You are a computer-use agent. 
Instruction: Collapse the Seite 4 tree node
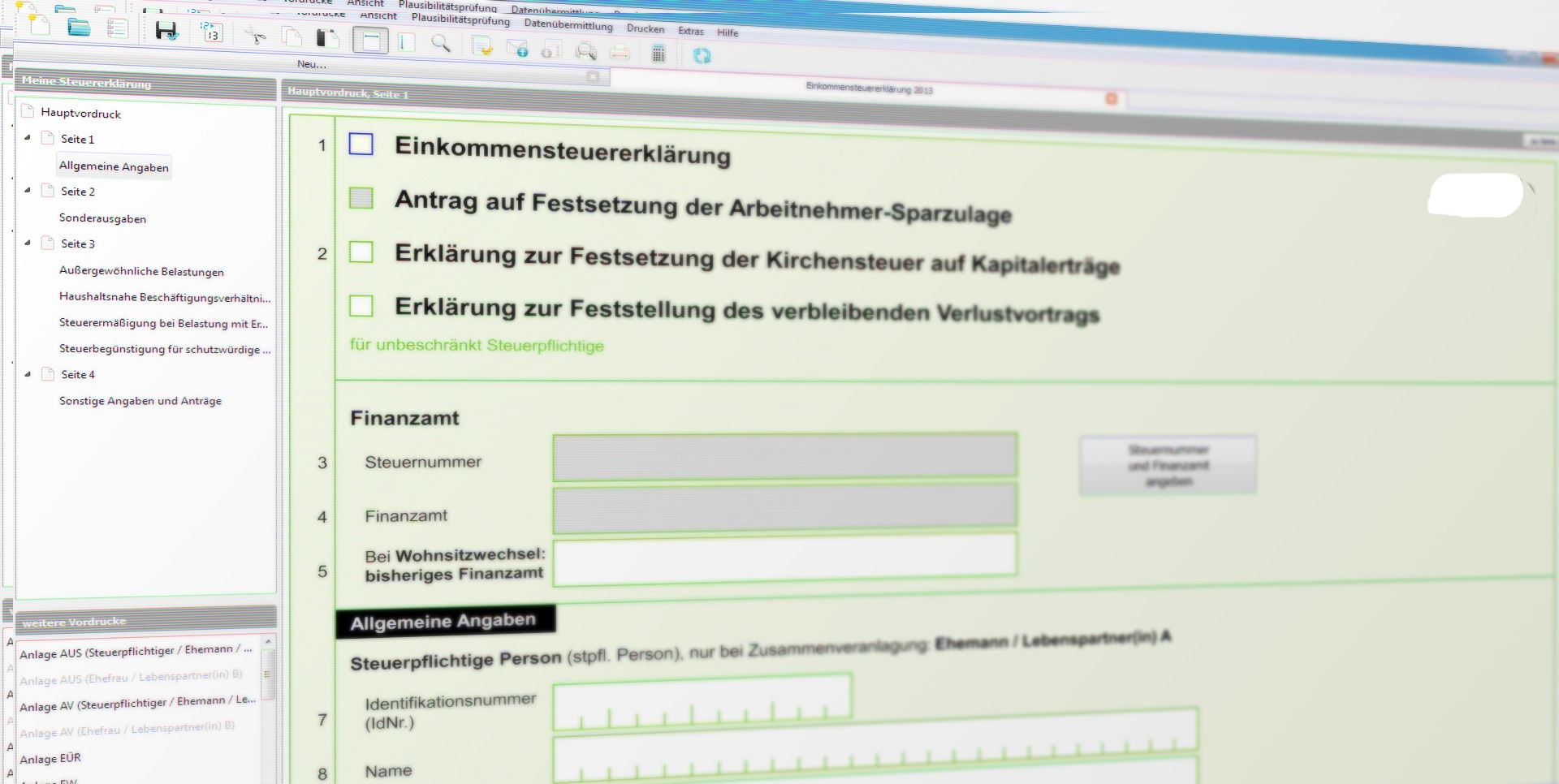[x=28, y=374]
